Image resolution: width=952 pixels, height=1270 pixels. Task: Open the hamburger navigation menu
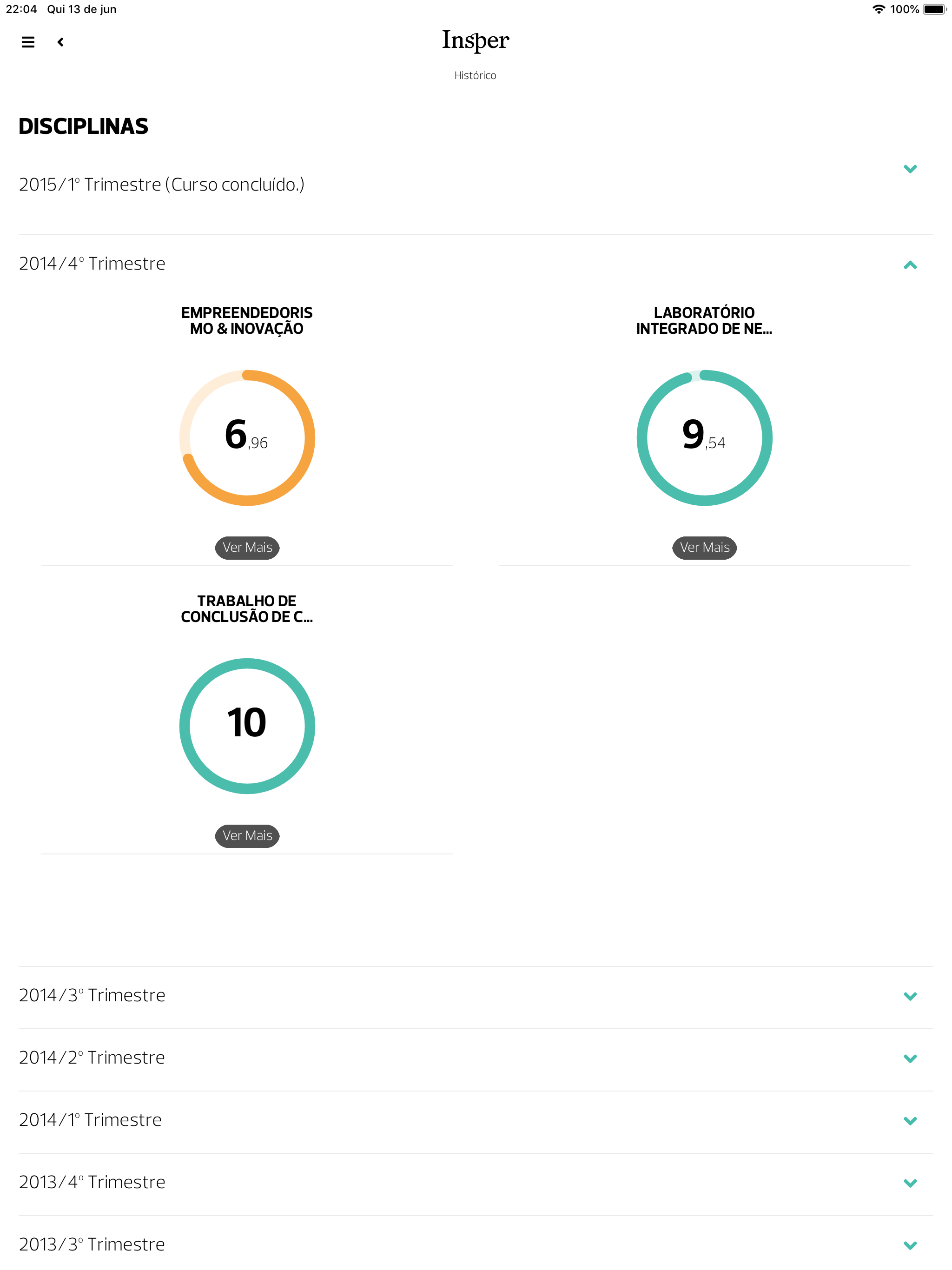27,42
